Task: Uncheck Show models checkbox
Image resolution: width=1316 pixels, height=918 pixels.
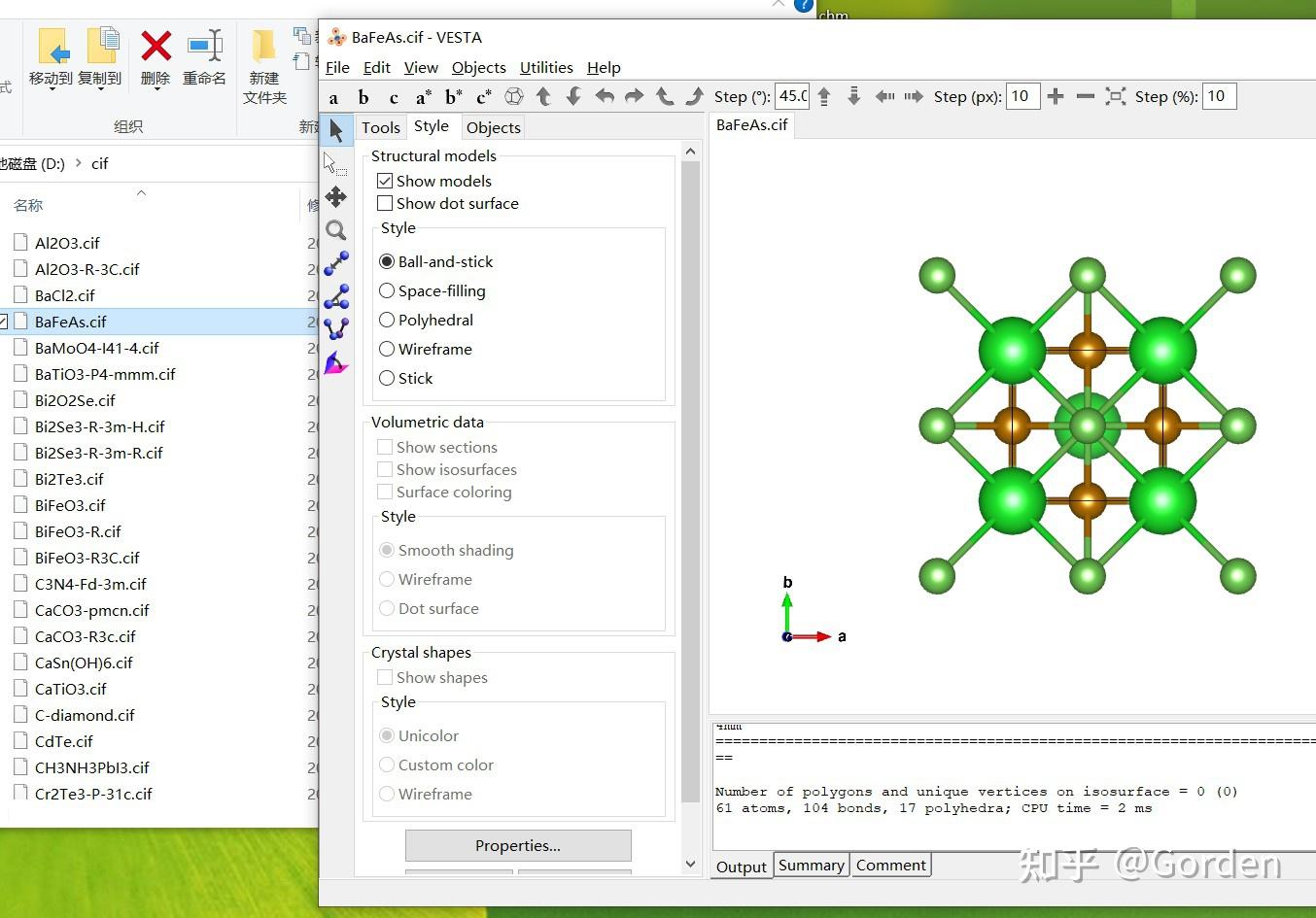Action: [385, 181]
